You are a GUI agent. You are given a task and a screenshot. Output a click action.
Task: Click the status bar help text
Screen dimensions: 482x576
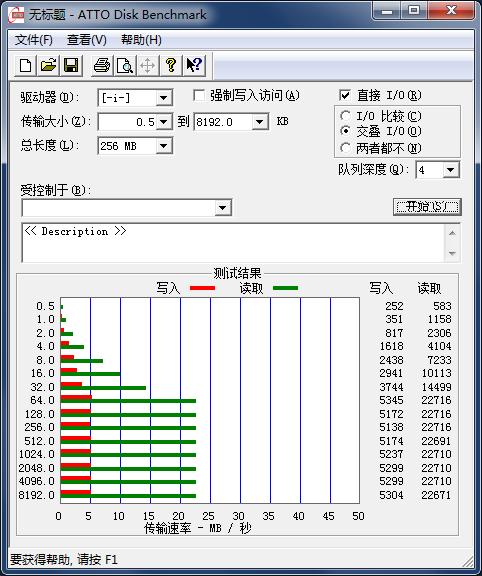[x=63, y=559]
